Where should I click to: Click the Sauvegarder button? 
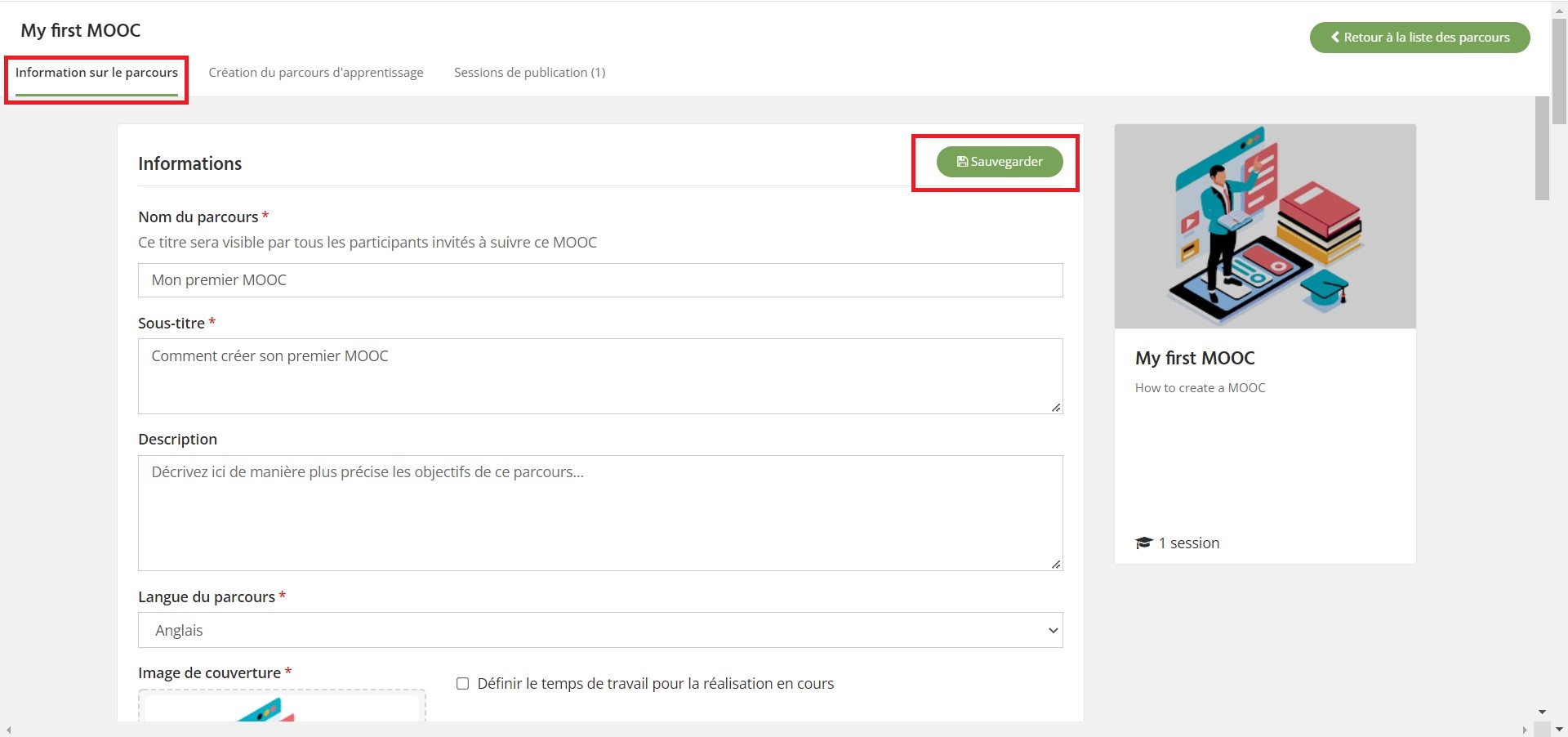point(1000,162)
